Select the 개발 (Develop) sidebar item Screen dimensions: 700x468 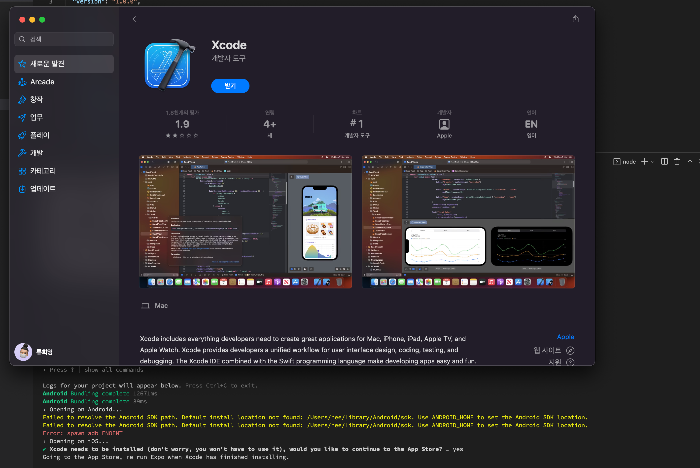click(x=64, y=153)
